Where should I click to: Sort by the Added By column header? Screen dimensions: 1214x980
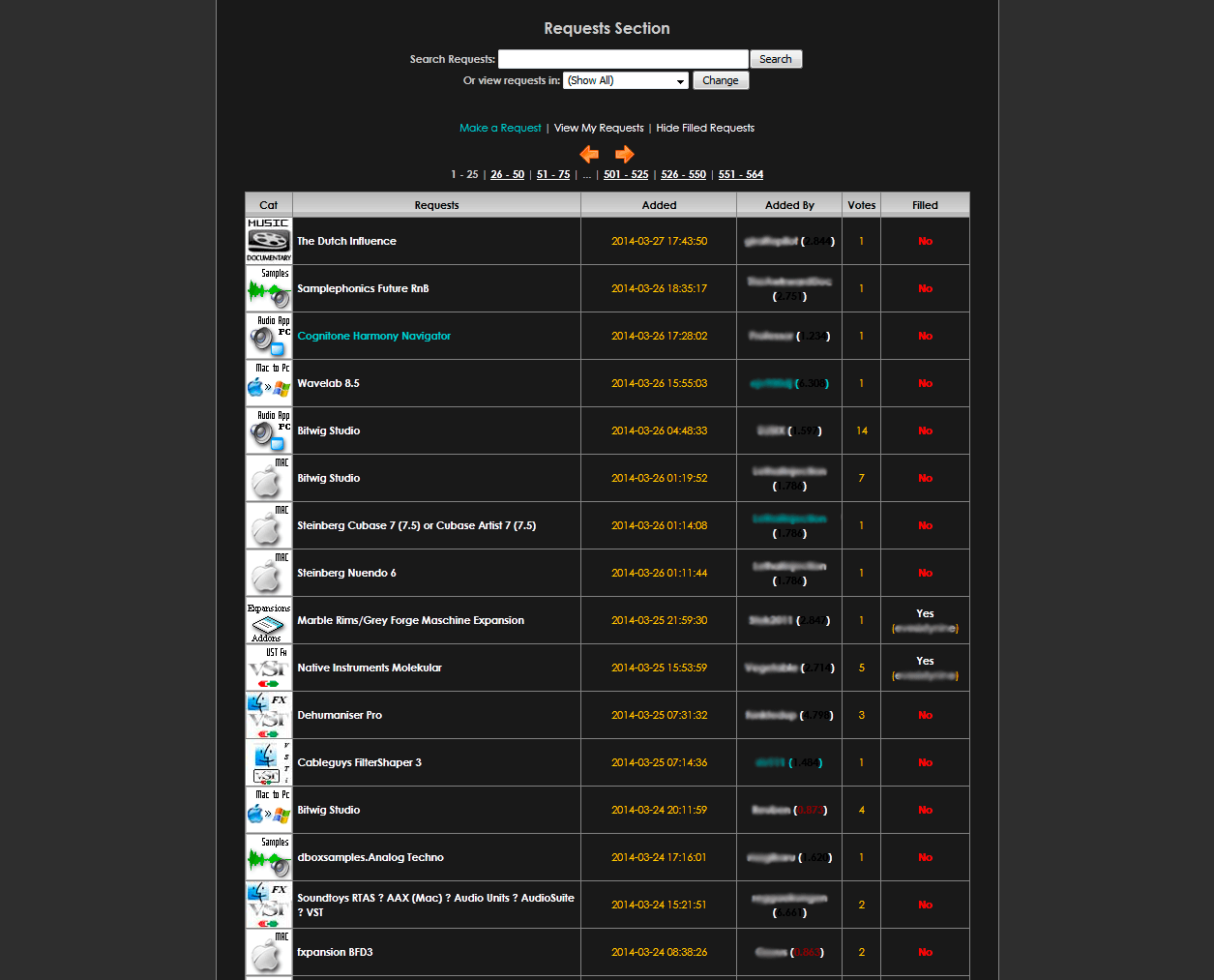(x=789, y=205)
